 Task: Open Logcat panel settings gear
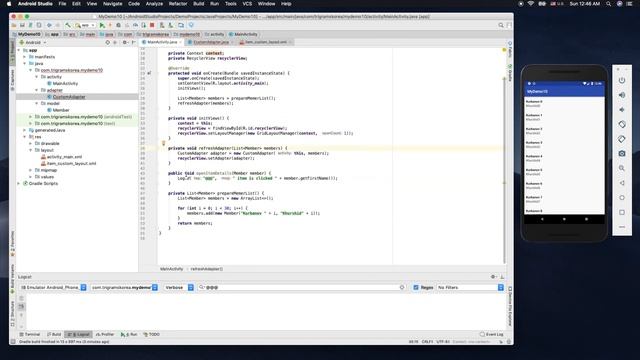[x=493, y=277]
